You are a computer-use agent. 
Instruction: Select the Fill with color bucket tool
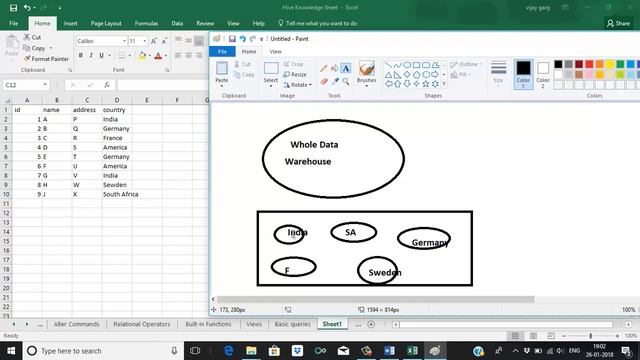(x=335, y=68)
